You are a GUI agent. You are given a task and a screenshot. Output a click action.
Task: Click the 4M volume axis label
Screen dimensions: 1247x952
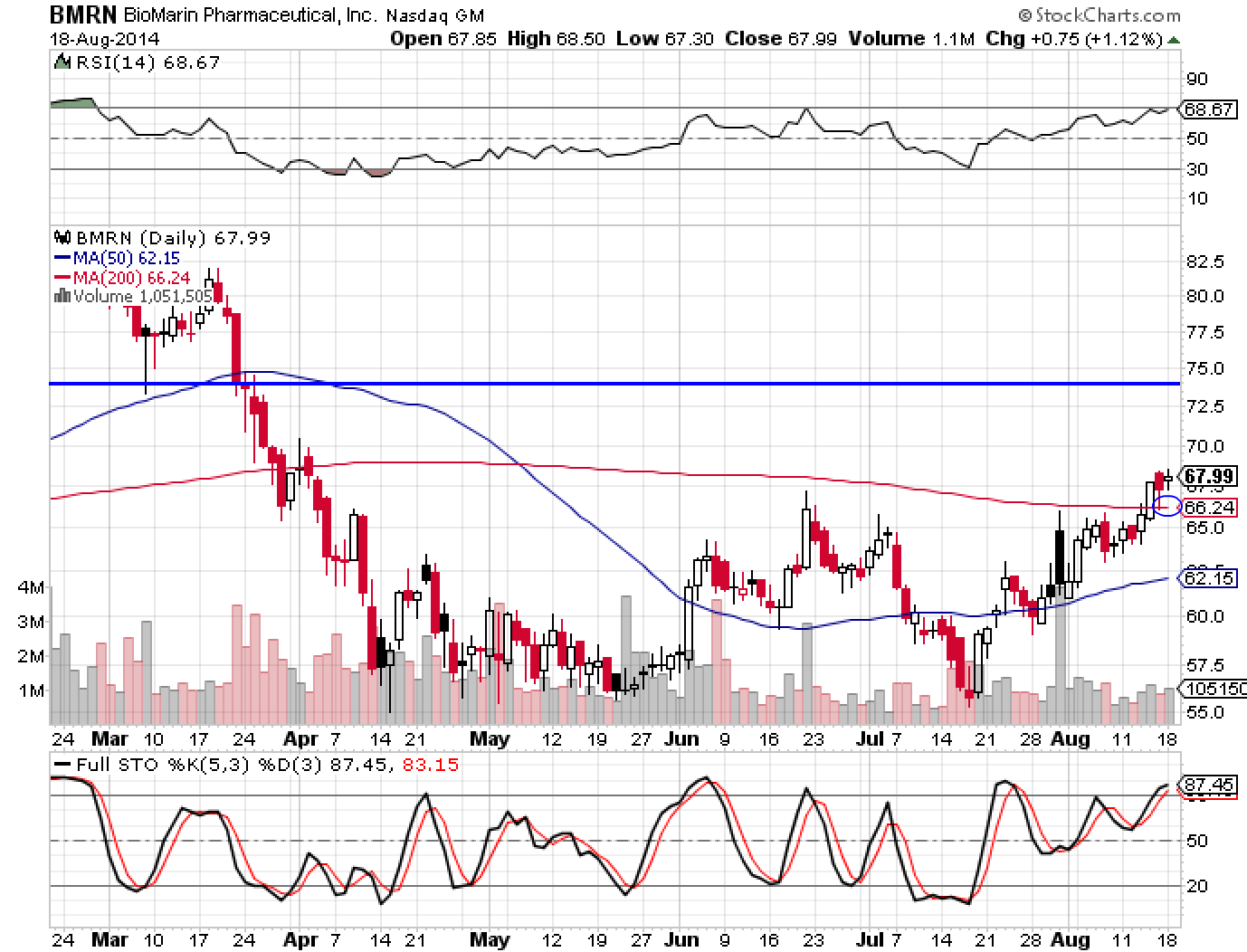point(31,587)
